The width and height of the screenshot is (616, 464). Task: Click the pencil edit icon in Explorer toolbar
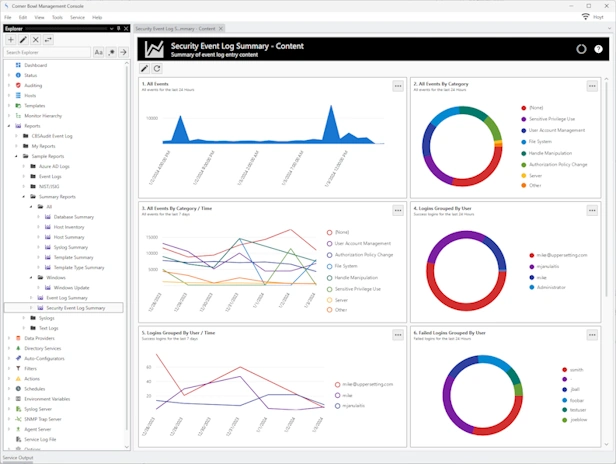click(23, 39)
